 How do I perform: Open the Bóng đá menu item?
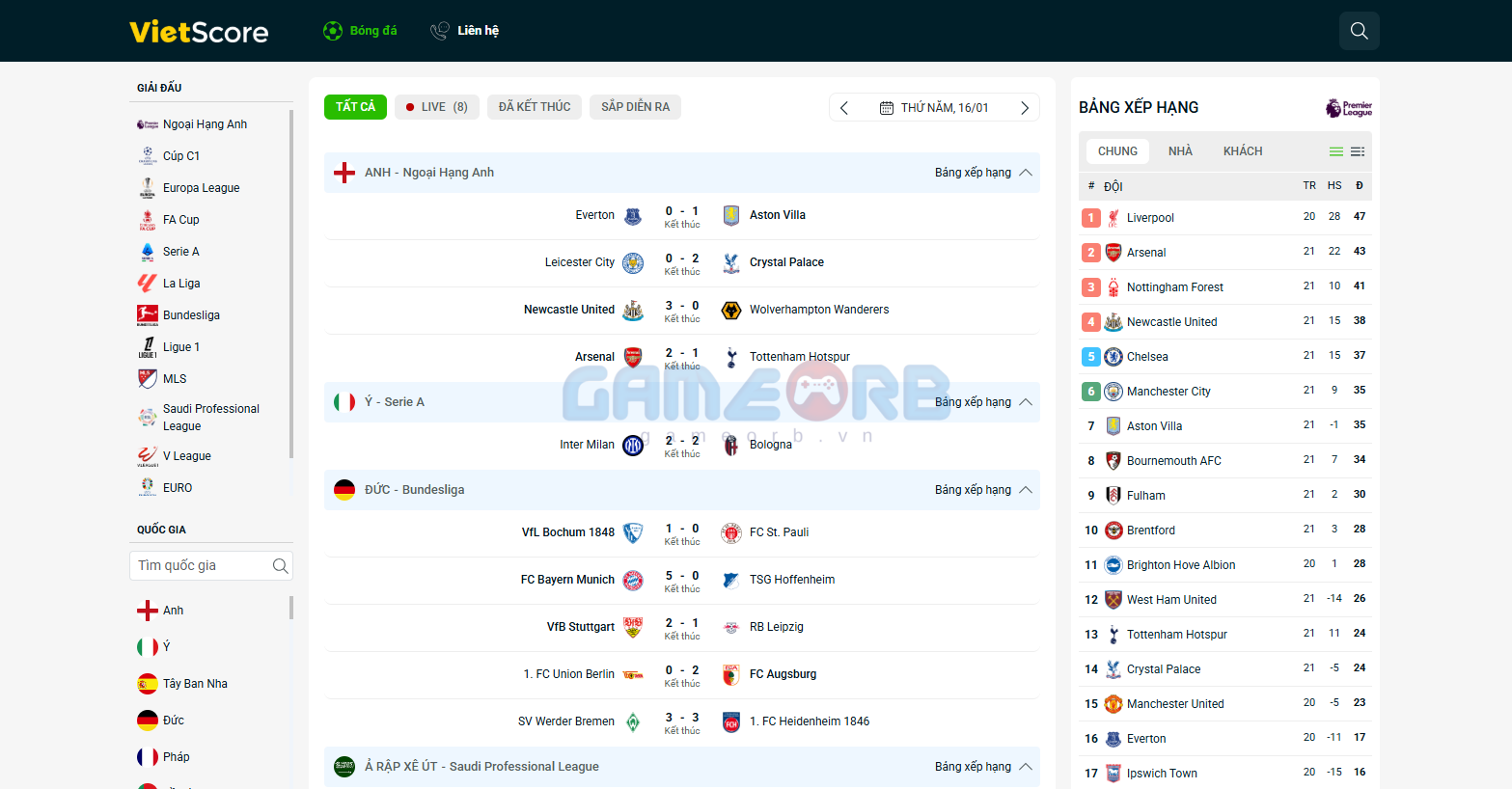point(360,31)
